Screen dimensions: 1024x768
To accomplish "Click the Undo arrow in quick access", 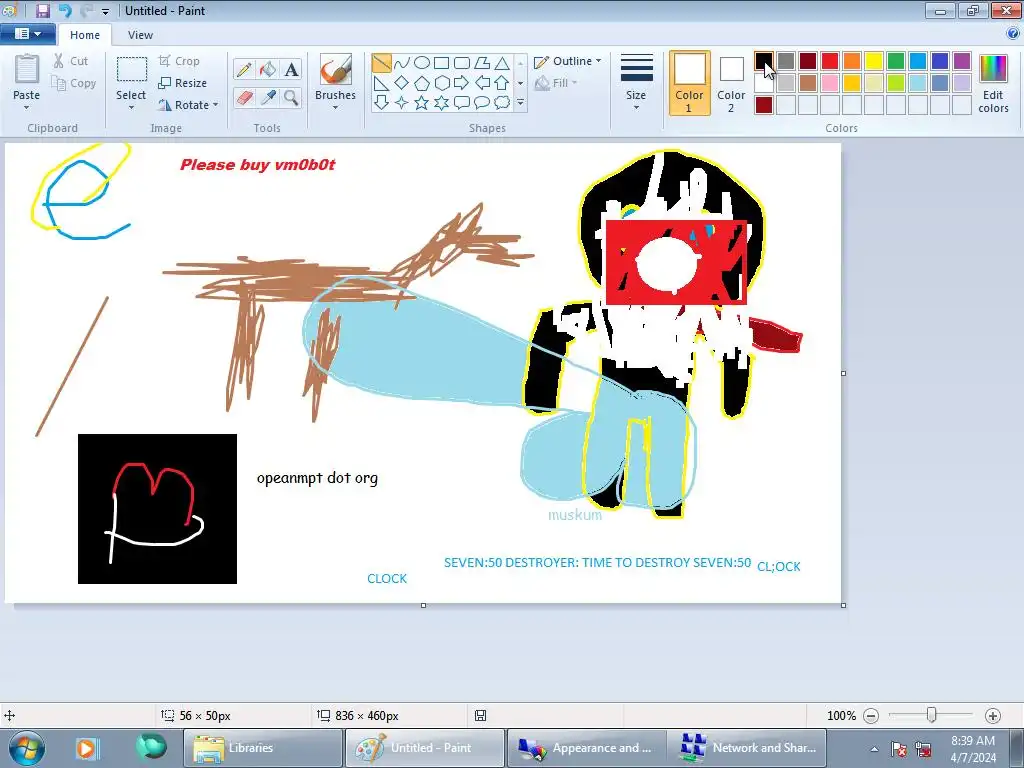I will 65,10.
